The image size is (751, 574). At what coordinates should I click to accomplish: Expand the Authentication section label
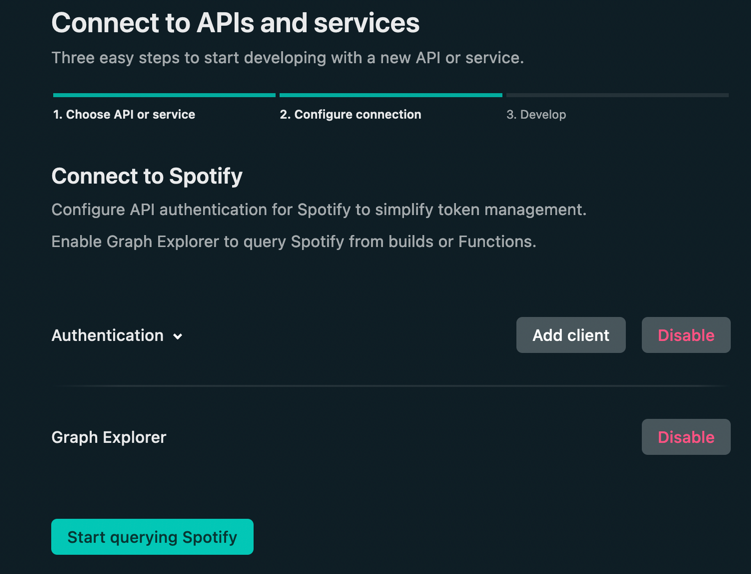click(107, 336)
